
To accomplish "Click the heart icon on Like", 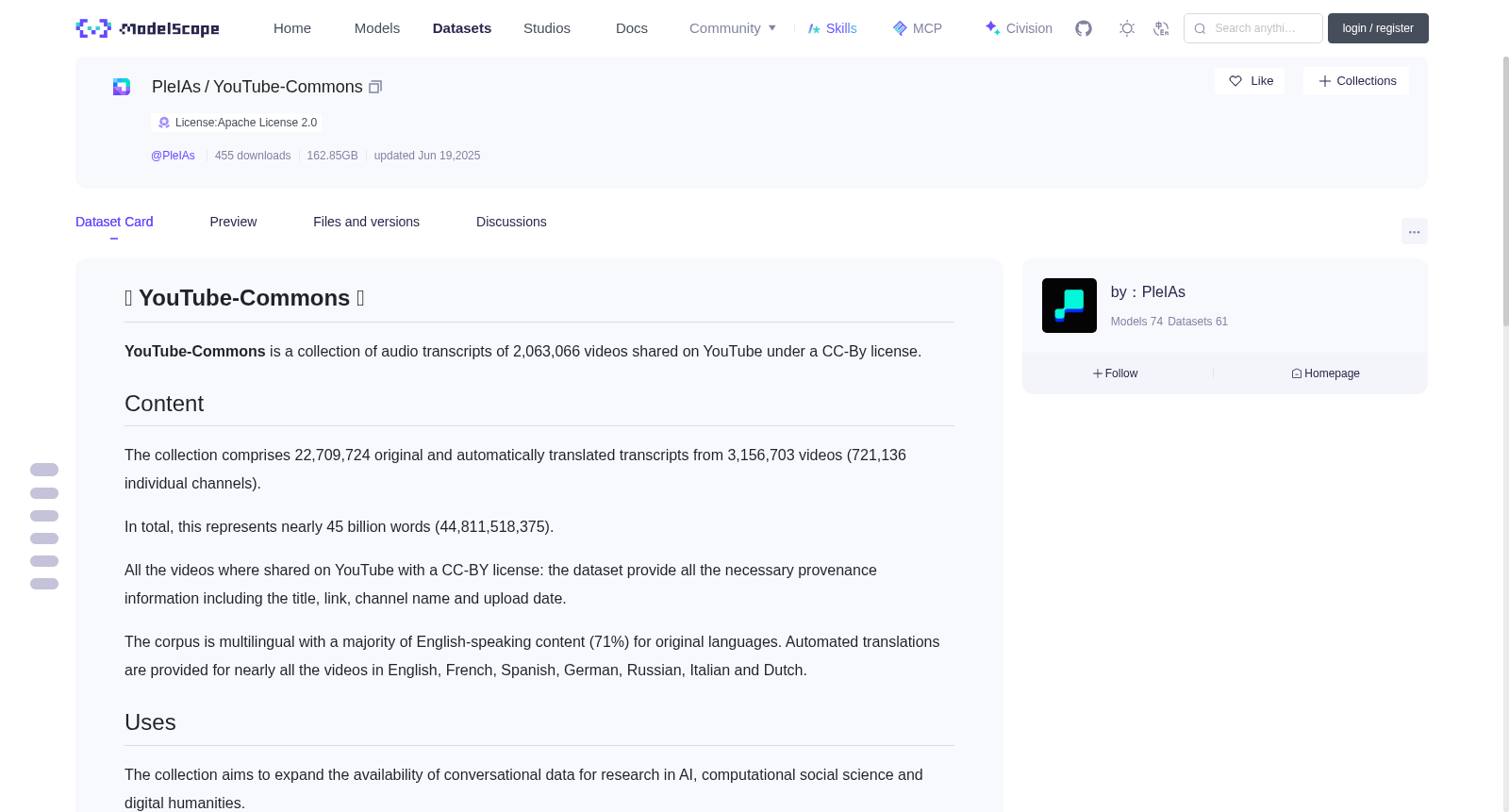I will 1235,81.
